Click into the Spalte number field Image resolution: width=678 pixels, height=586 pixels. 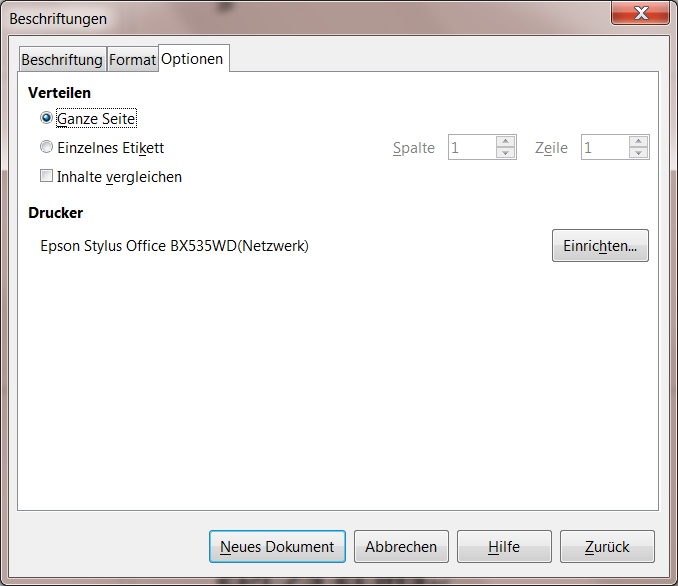(x=472, y=147)
